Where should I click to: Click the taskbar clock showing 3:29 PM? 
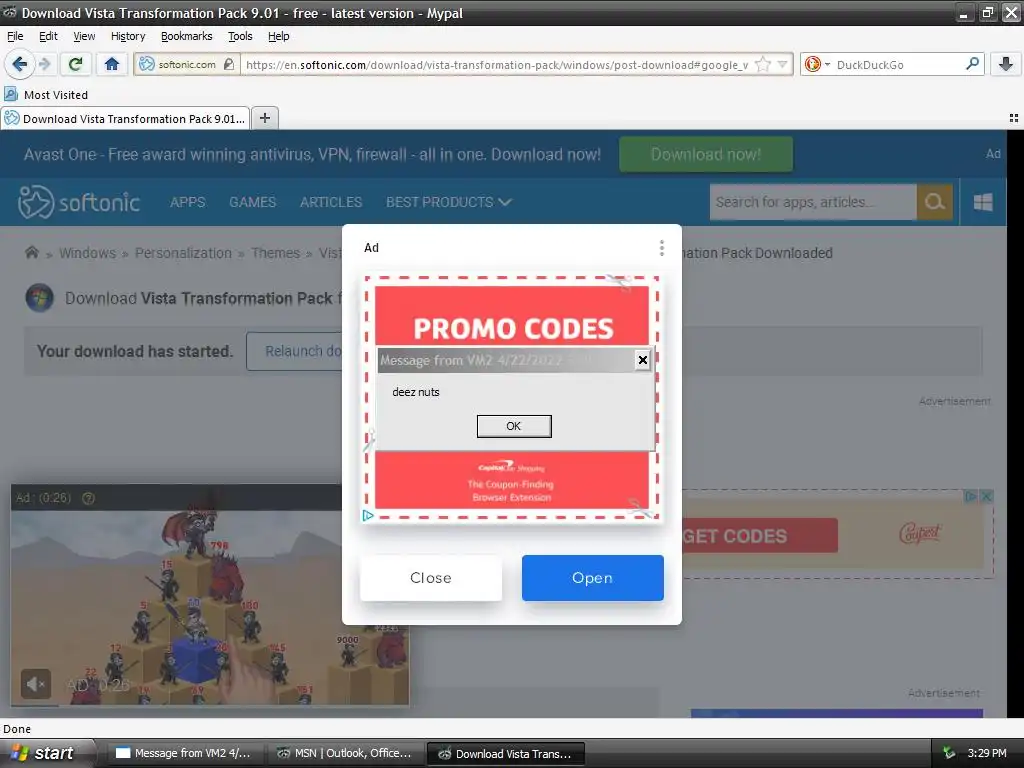[987, 753]
